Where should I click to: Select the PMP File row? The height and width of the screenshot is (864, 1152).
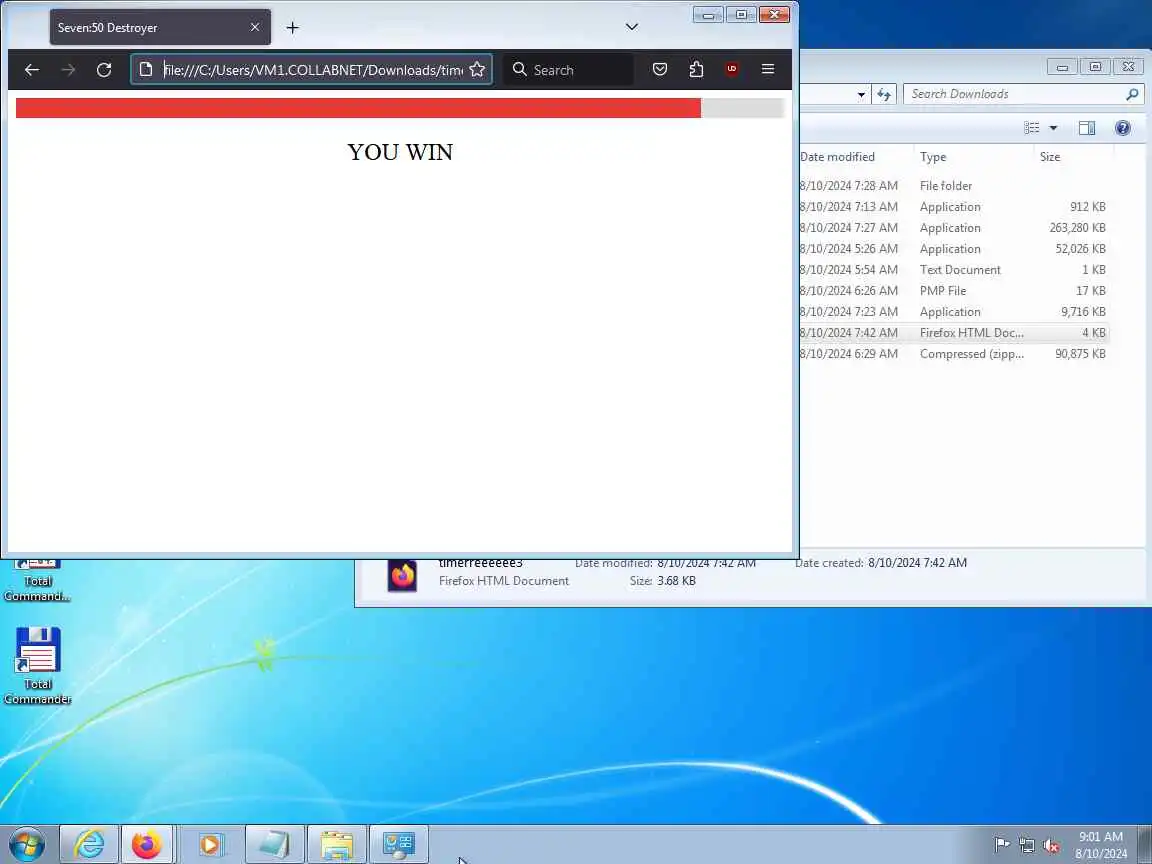tap(954, 291)
